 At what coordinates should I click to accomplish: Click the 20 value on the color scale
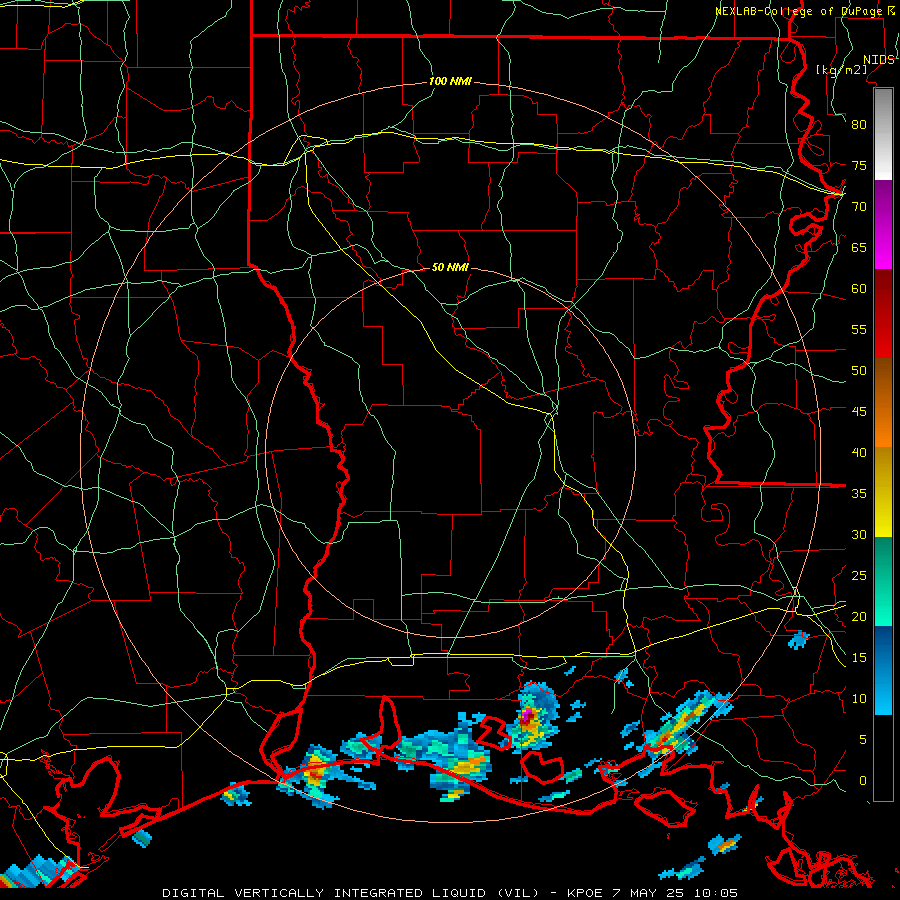coord(859,616)
